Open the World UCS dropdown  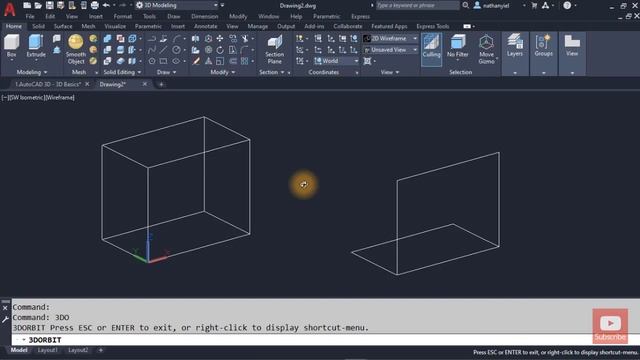point(336,61)
